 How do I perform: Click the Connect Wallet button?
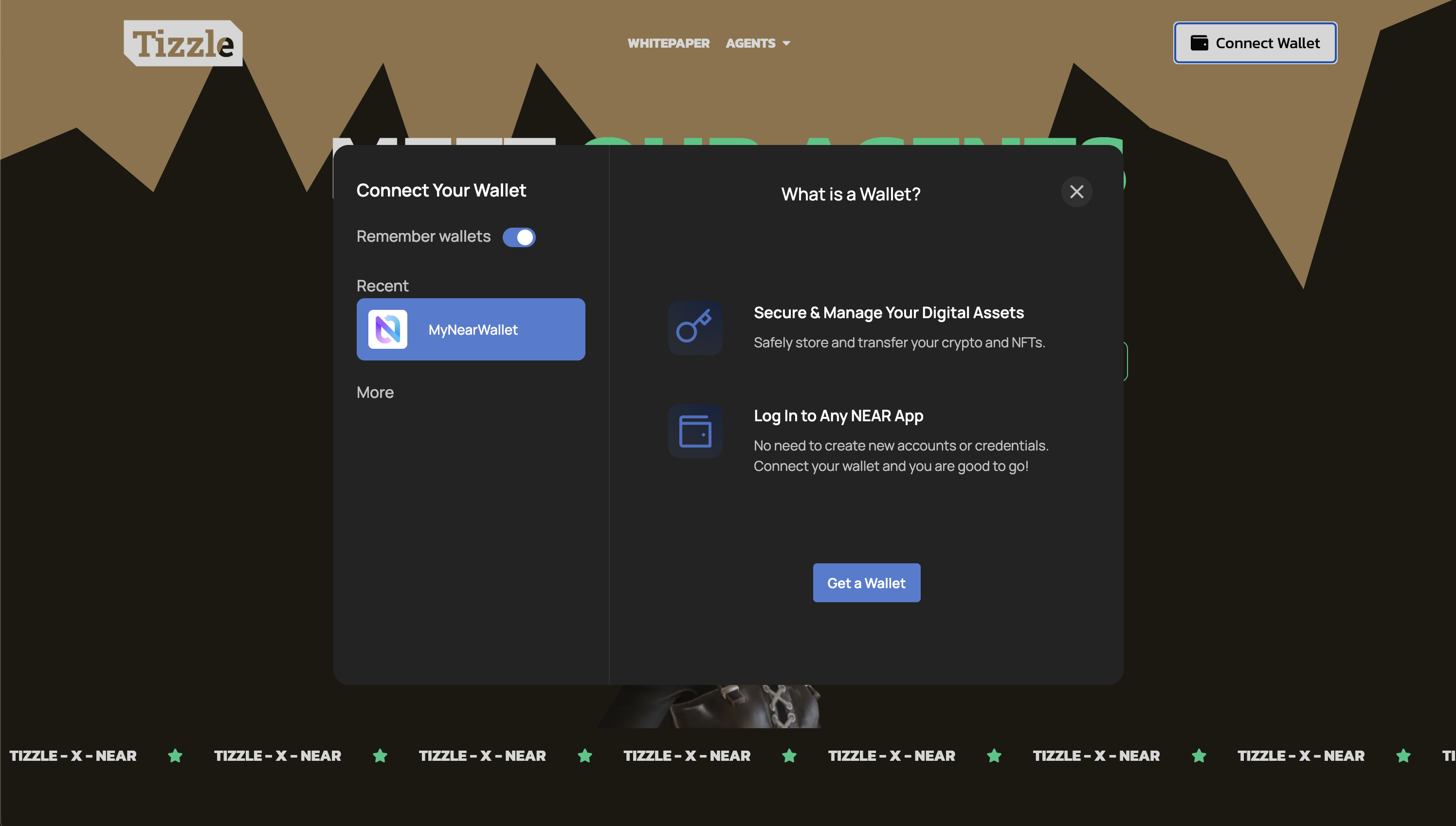pos(1255,43)
